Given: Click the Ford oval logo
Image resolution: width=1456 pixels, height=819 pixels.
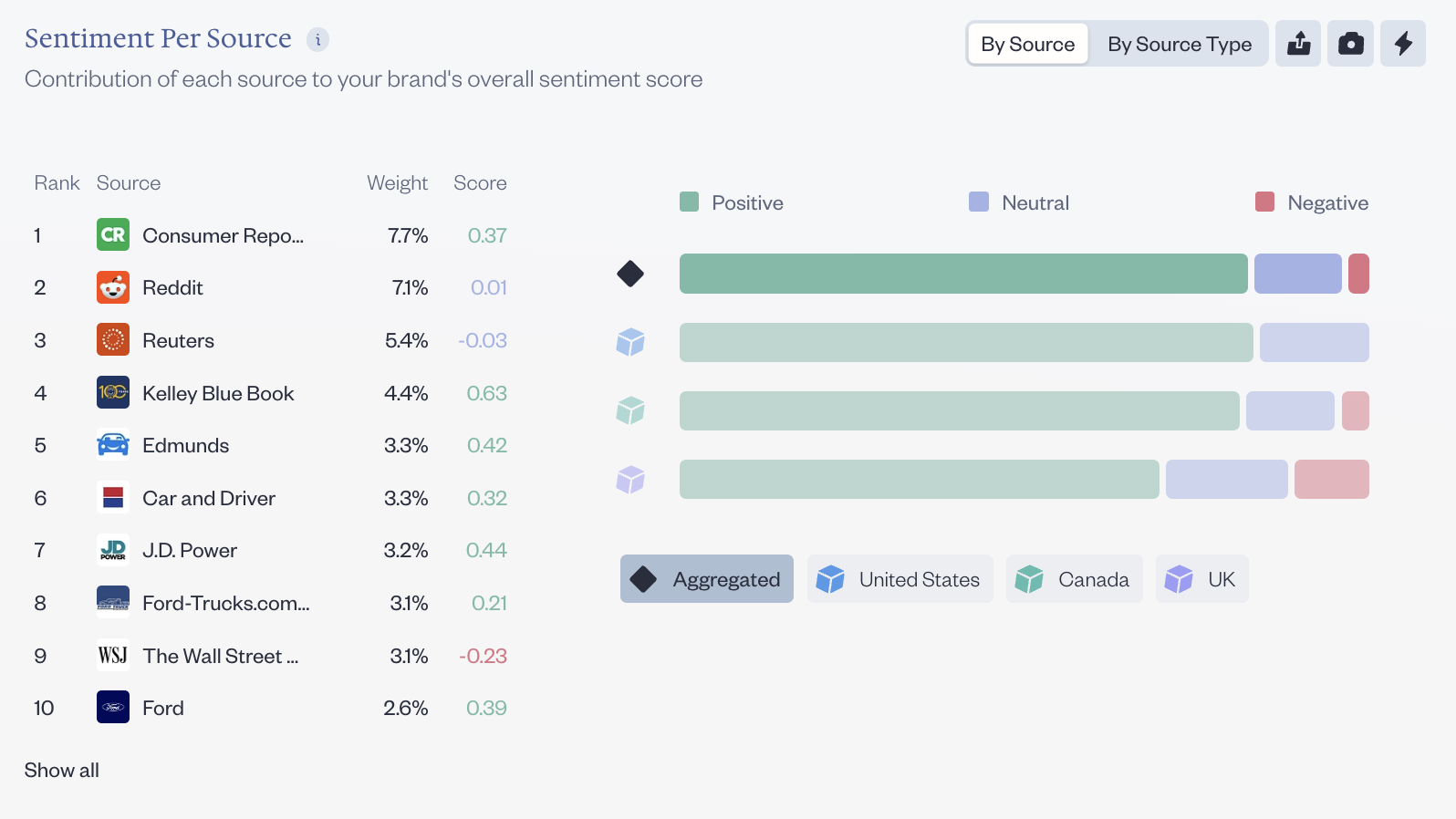Looking at the screenshot, I should 113,707.
